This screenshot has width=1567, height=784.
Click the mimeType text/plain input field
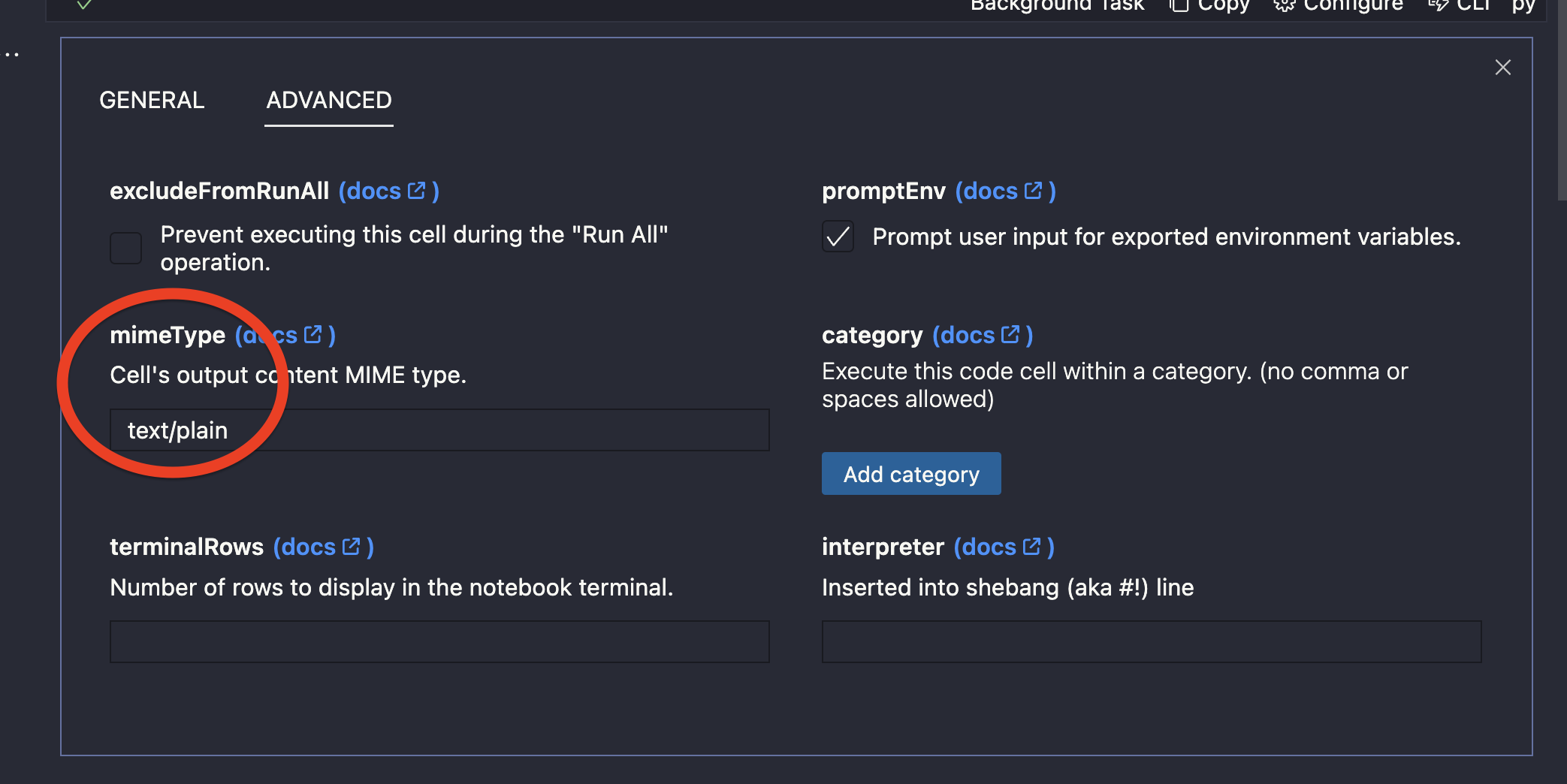[x=439, y=430]
